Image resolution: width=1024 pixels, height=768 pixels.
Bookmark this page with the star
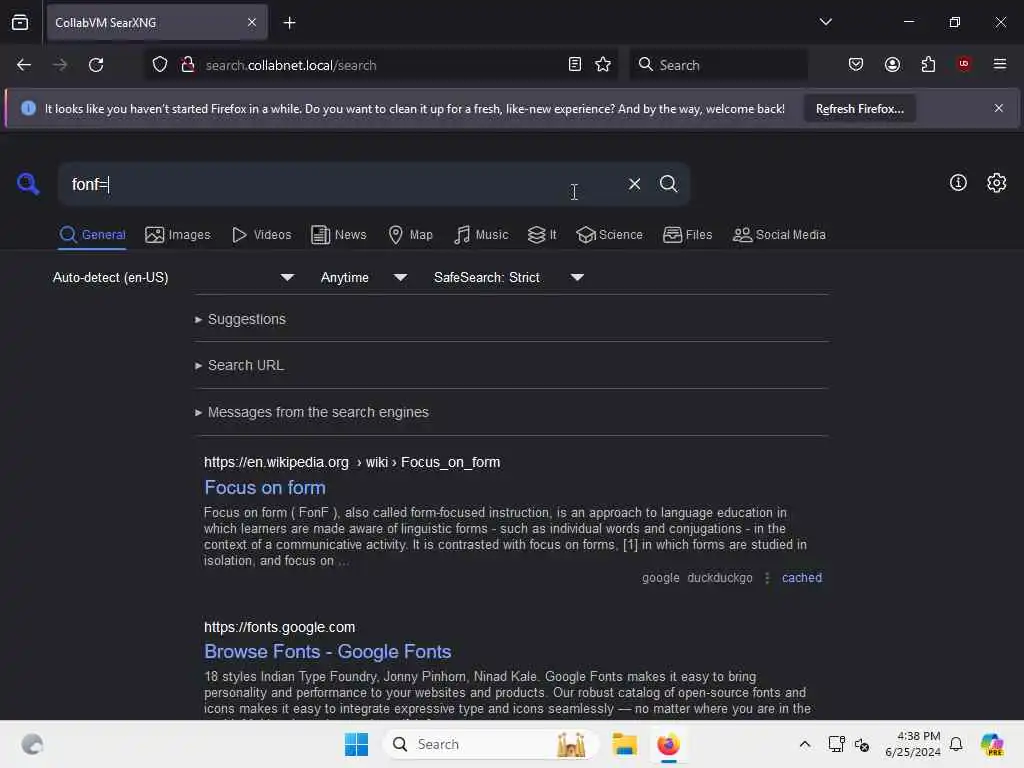603,65
